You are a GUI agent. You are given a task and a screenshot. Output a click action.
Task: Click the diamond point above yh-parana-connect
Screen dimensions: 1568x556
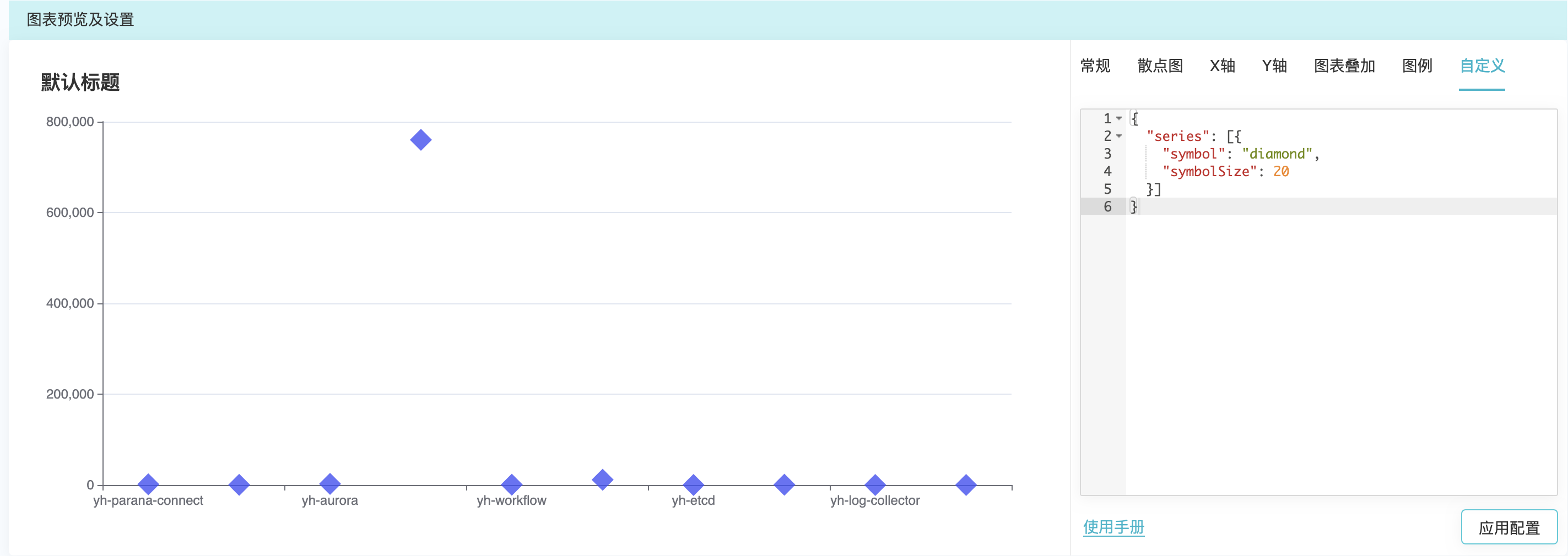pos(148,484)
